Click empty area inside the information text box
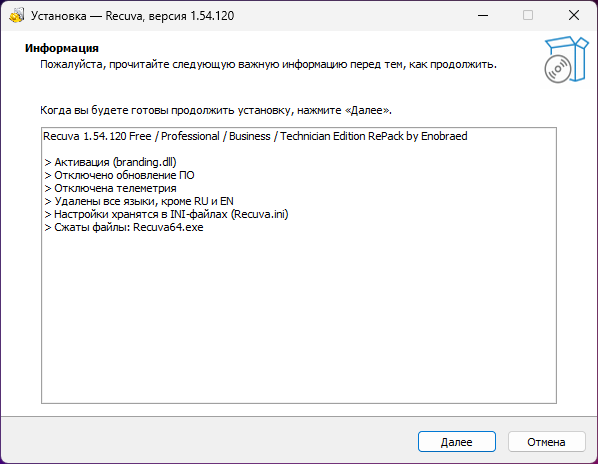 coord(299,316)
